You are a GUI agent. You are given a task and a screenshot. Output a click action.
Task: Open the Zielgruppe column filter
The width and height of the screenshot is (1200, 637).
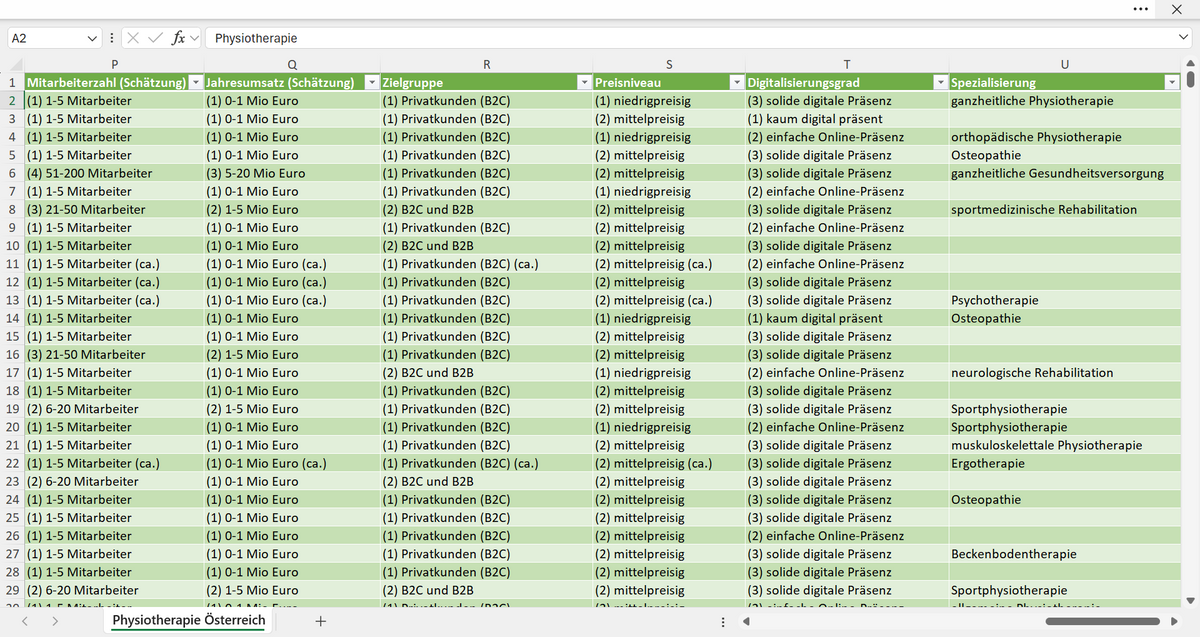(x=584, y=82)
